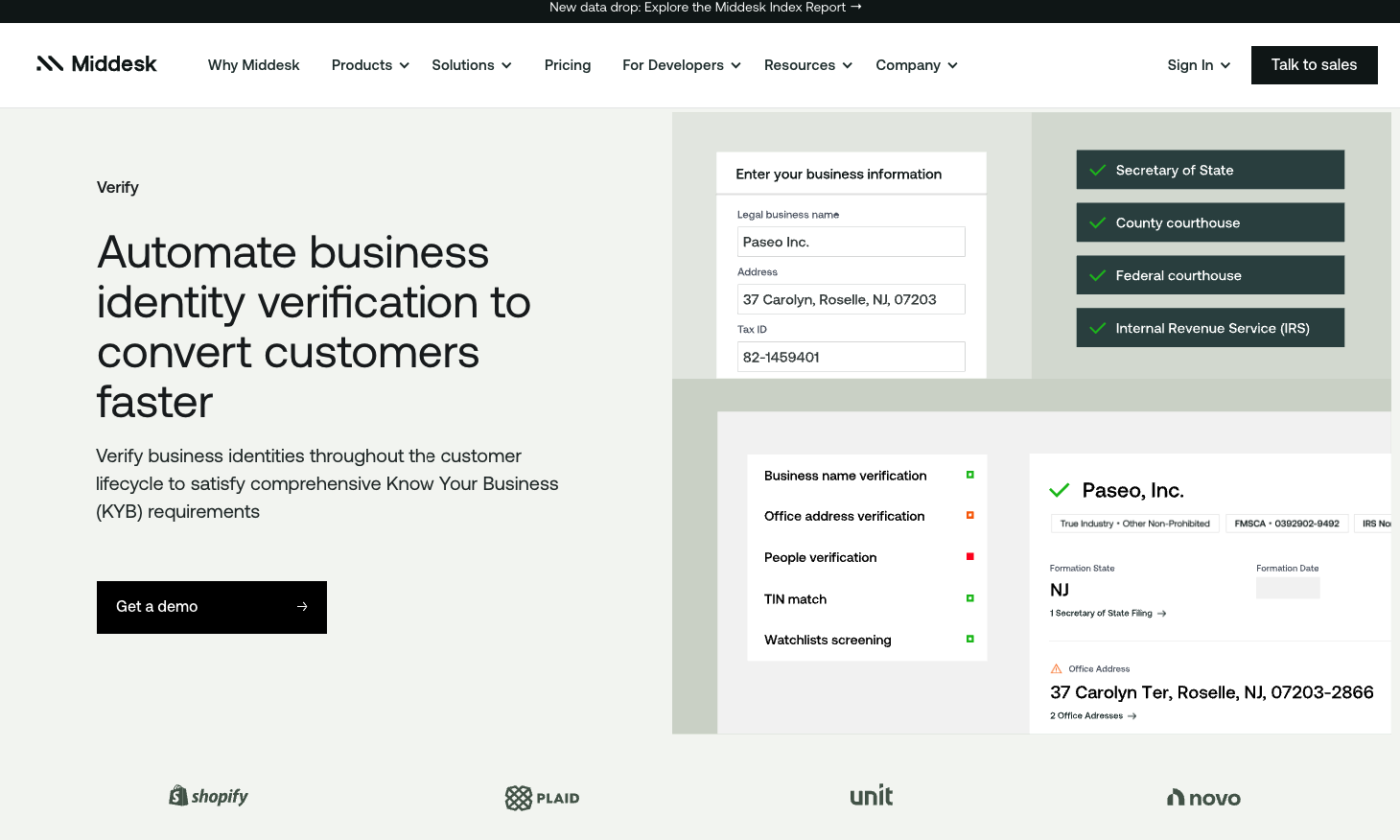
Task: Expand the Products dropdown menu
Action: coord(370,65)
